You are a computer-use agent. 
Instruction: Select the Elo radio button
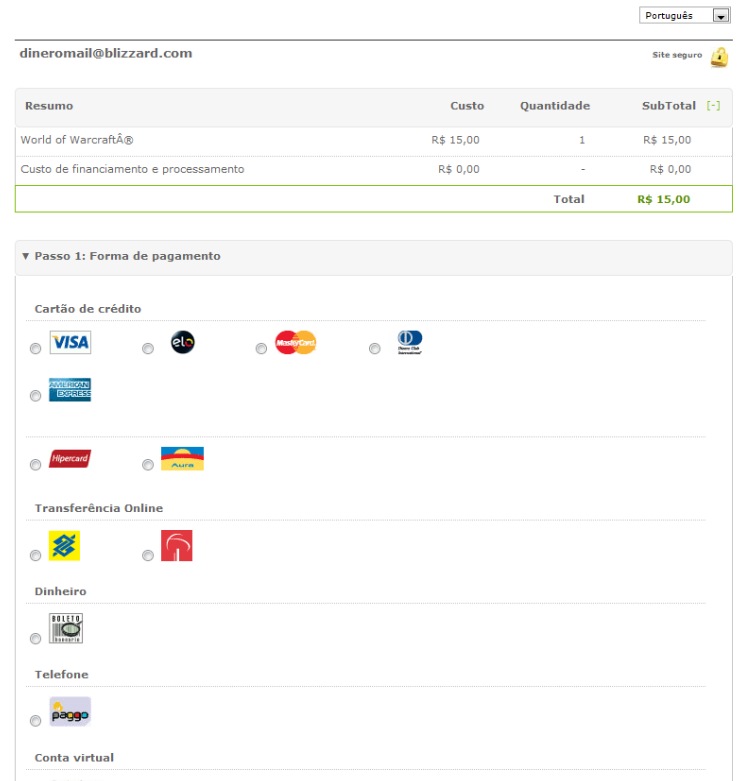coord(148,349)
